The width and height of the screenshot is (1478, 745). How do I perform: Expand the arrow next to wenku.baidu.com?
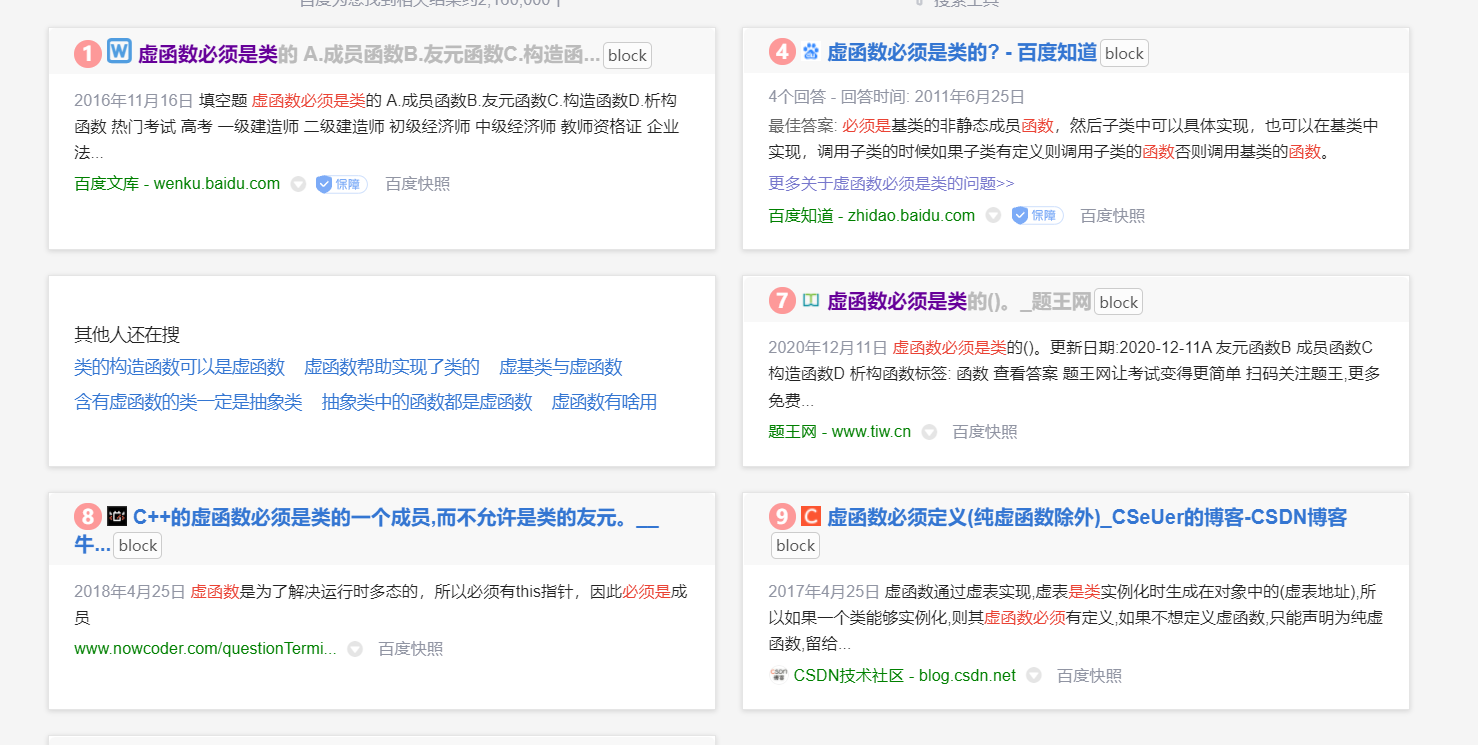click(x=298, y=184)
